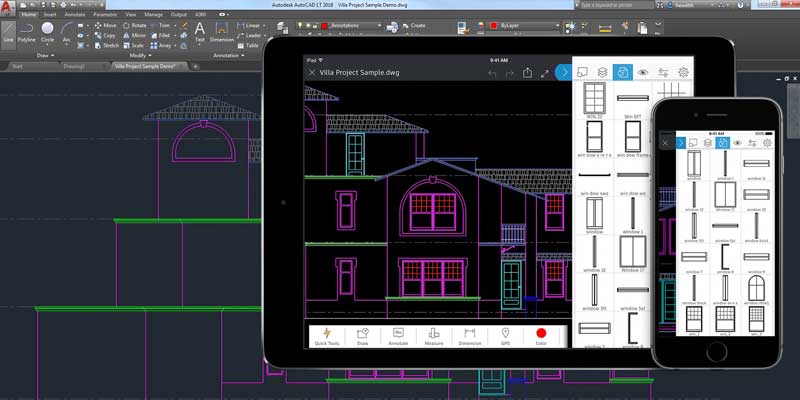Select the Text tool in Annotation panel
Viewport: 800px width, 400px height.
click(x=199, y=32)
